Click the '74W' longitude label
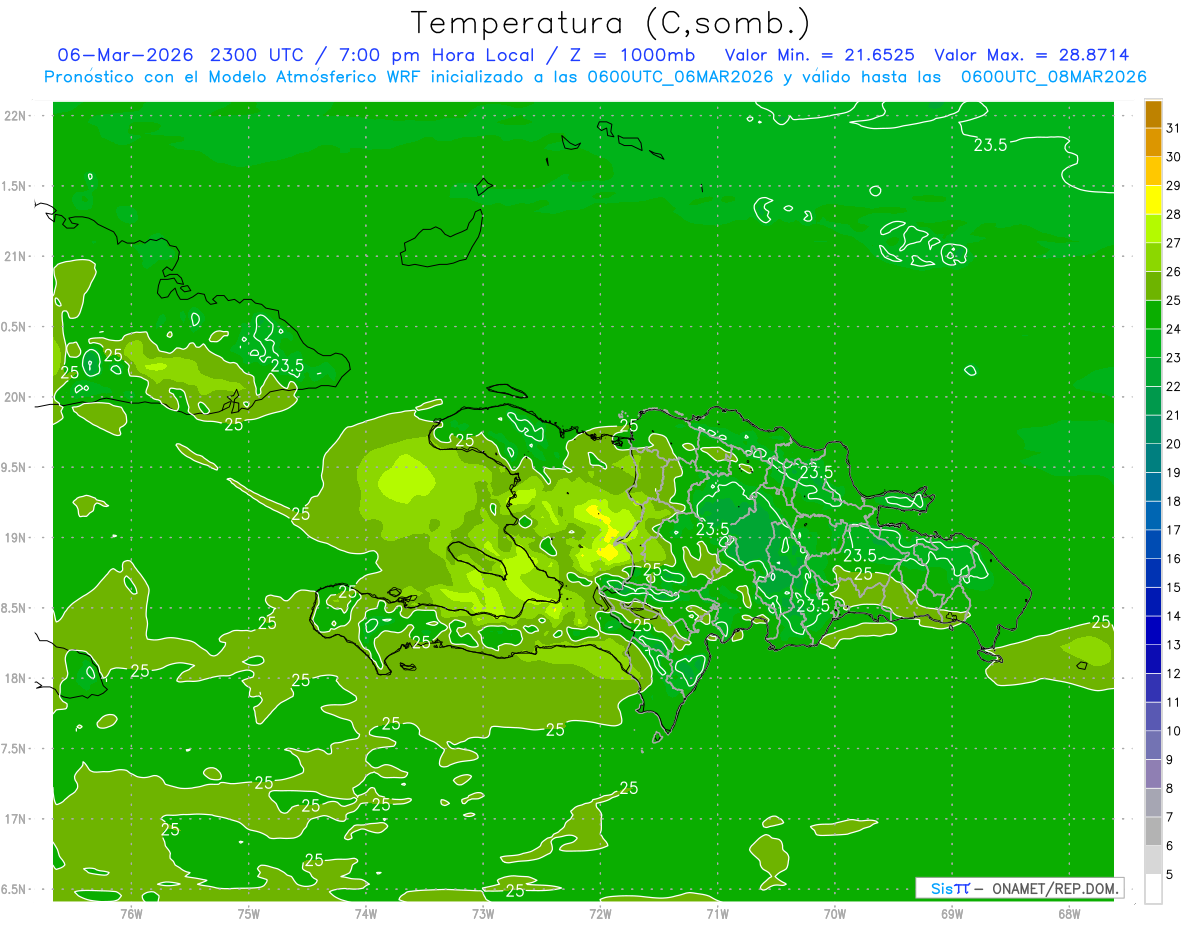The height and width of the screenshot is (927, 1200). click(x=366, y=913)
